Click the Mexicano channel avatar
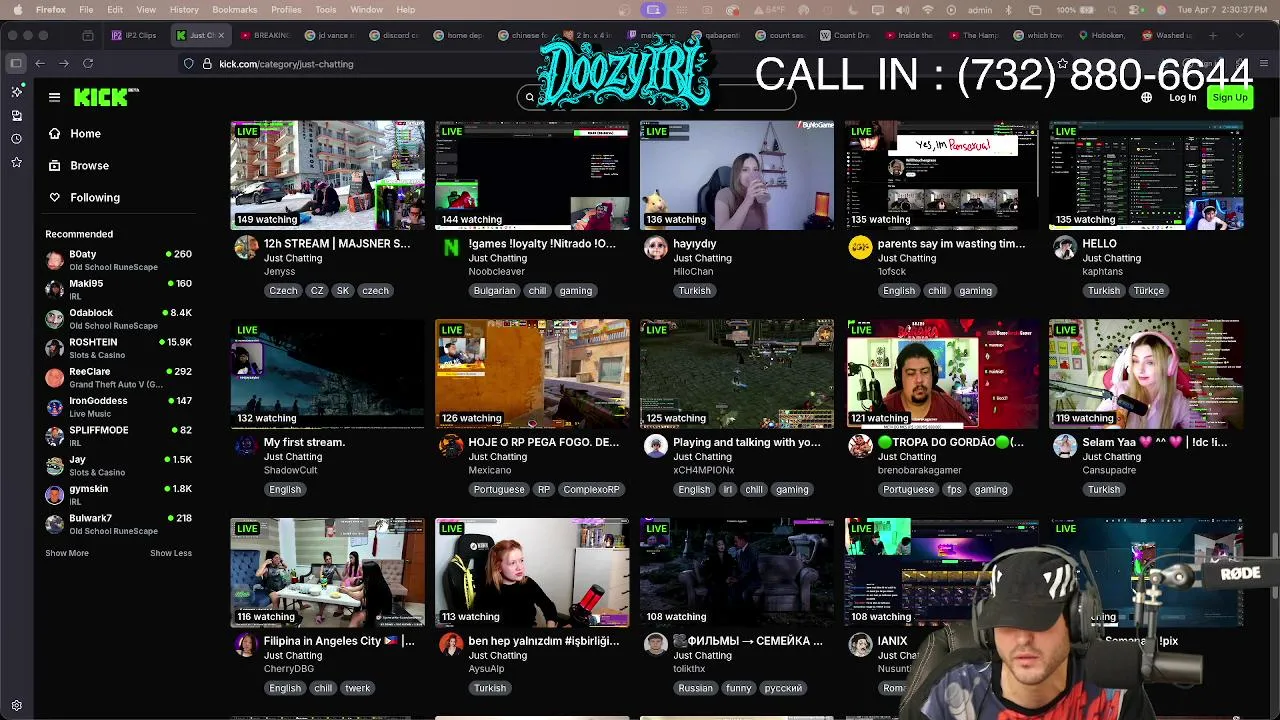This screenshot has height=720, width=1280. pyautogui.click(x=451, y=446)
